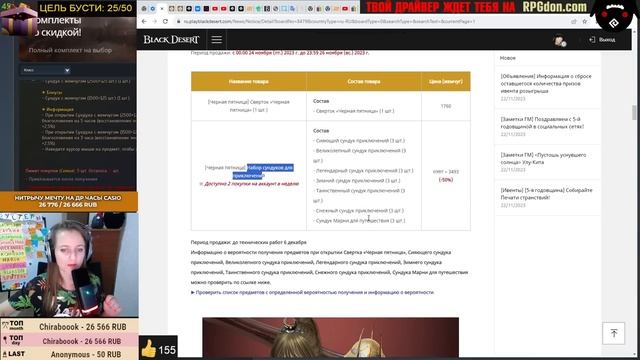Reload the page with the refresh icon
The height and width of the screenshot is (360, 640).
(x=165, y=21)
